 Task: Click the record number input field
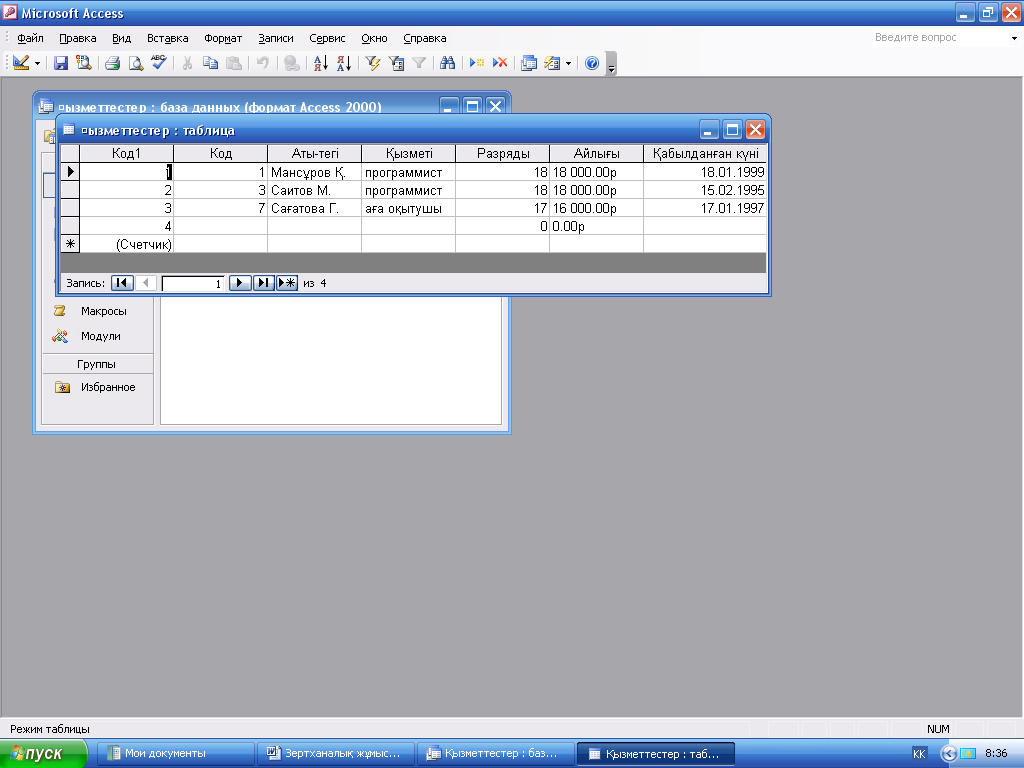pos(193,283)
